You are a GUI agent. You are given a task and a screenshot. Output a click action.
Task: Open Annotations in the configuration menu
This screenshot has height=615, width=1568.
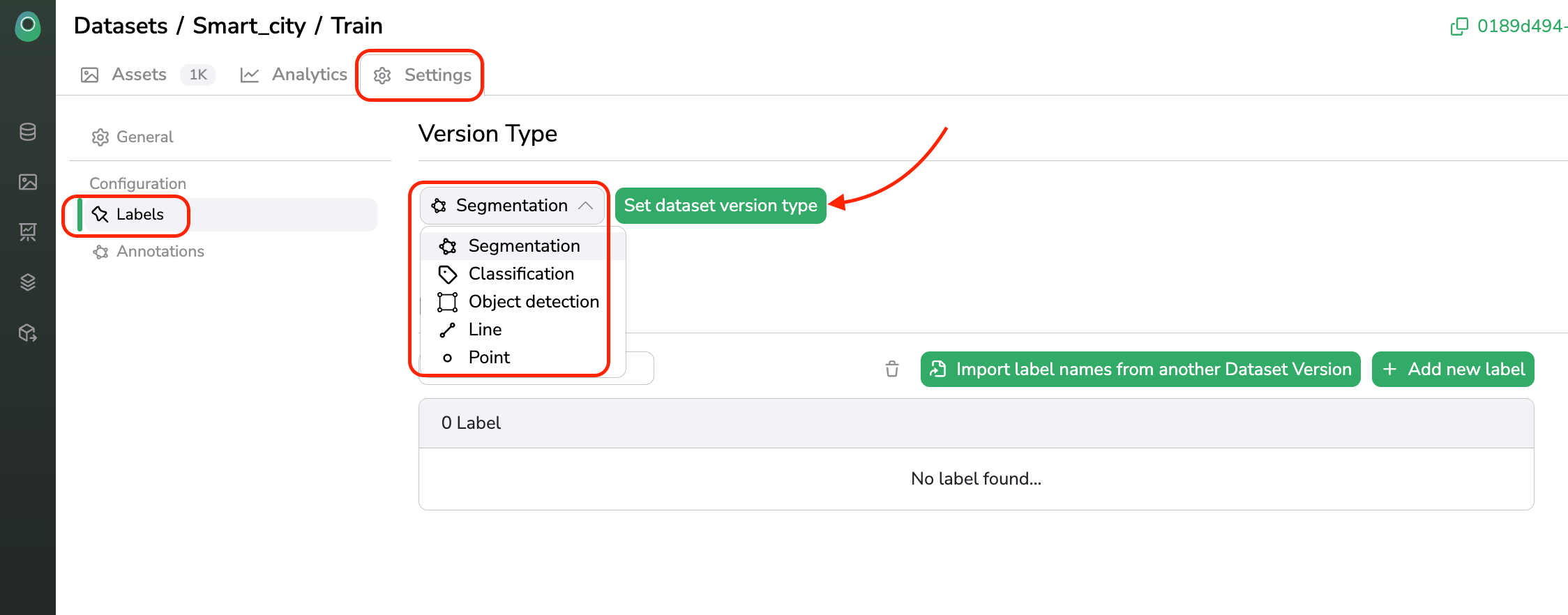[160, 252]
